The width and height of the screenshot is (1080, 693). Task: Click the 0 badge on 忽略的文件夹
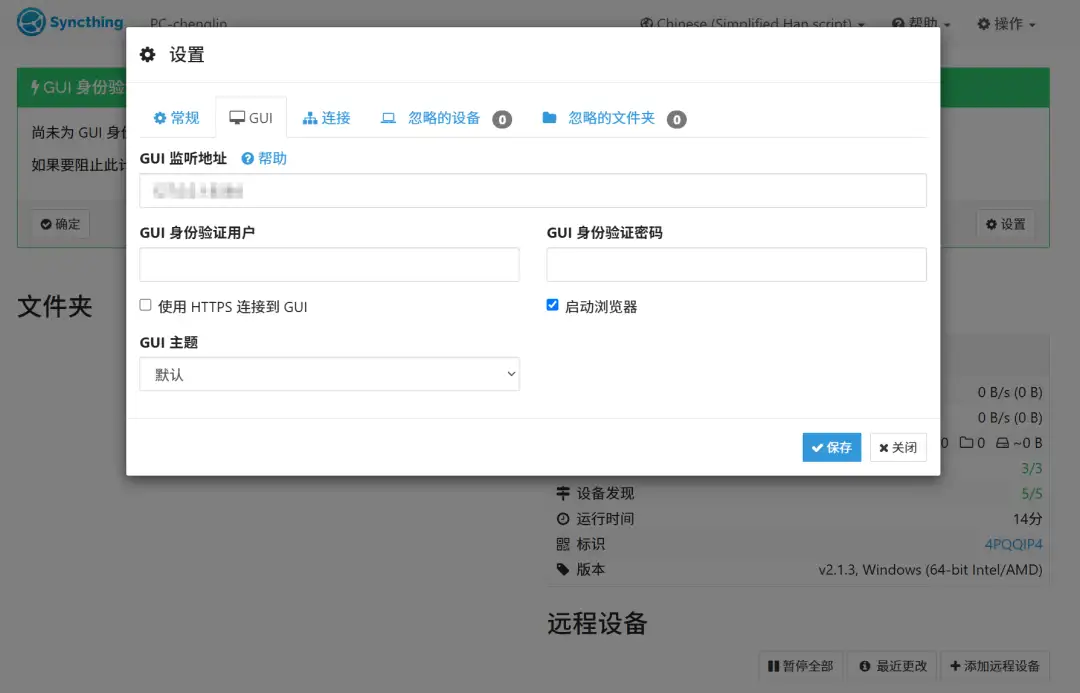click(x=676, y=120)
